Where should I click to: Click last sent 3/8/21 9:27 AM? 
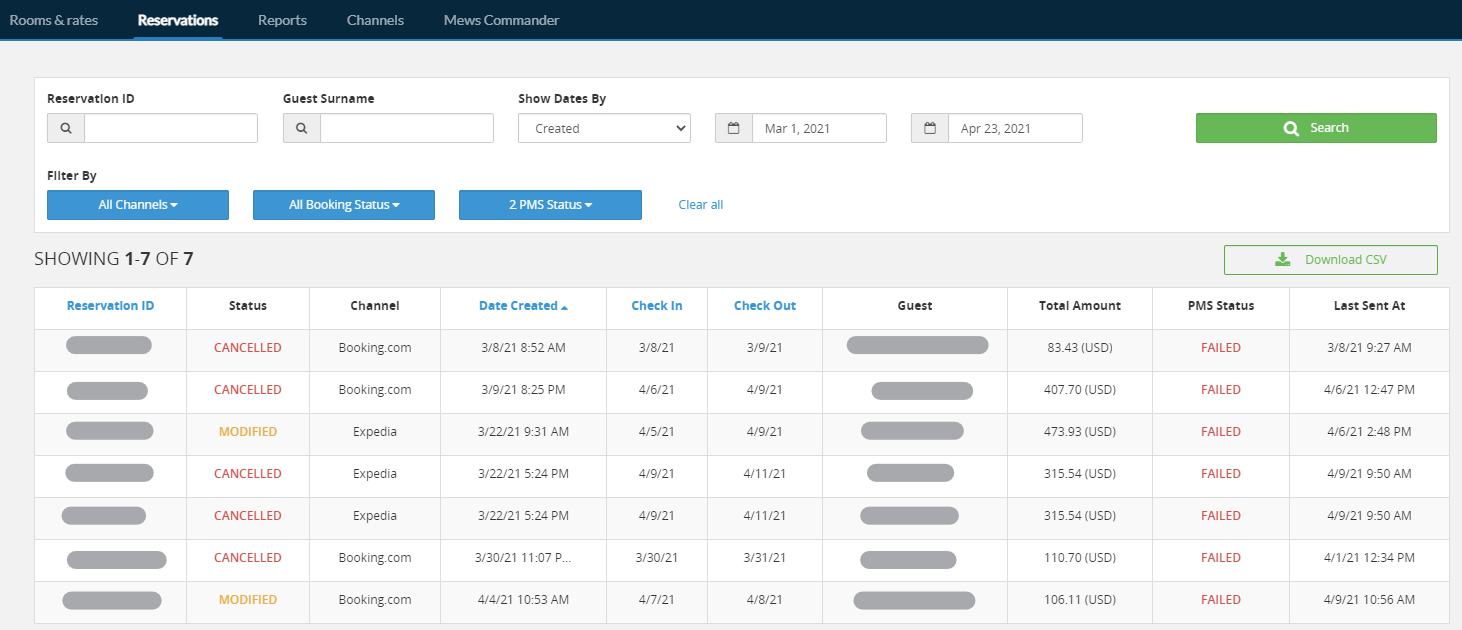point(1369,348)
